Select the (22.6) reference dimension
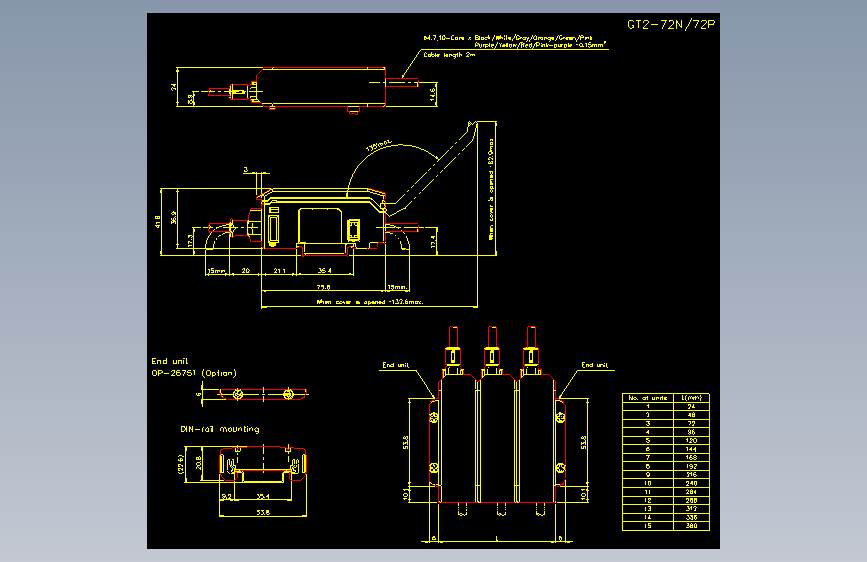Image resolution: width=867 pixels, height=562 pixels. coord(180,464)
